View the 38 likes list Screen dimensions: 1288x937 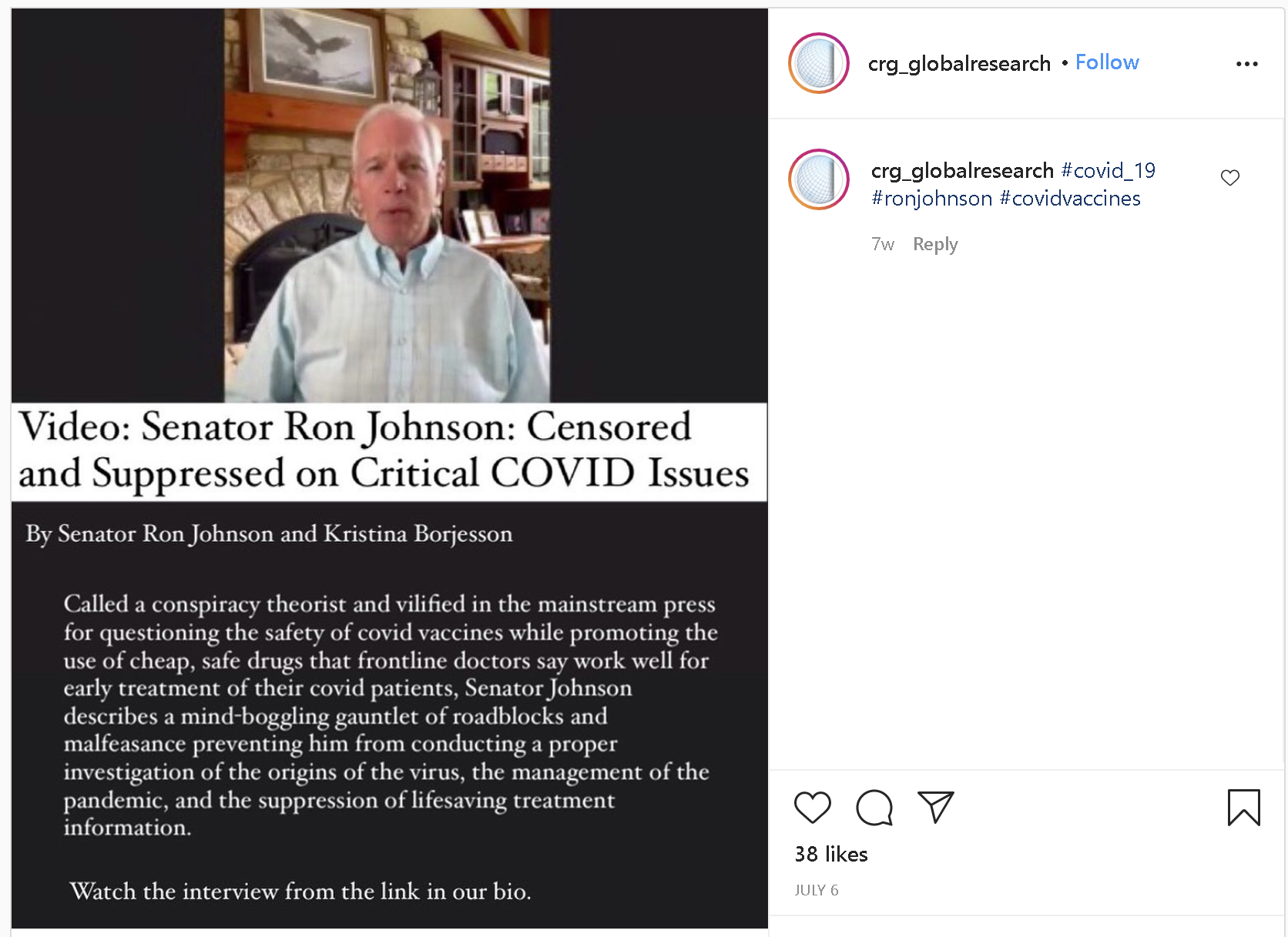pos(831,855)
